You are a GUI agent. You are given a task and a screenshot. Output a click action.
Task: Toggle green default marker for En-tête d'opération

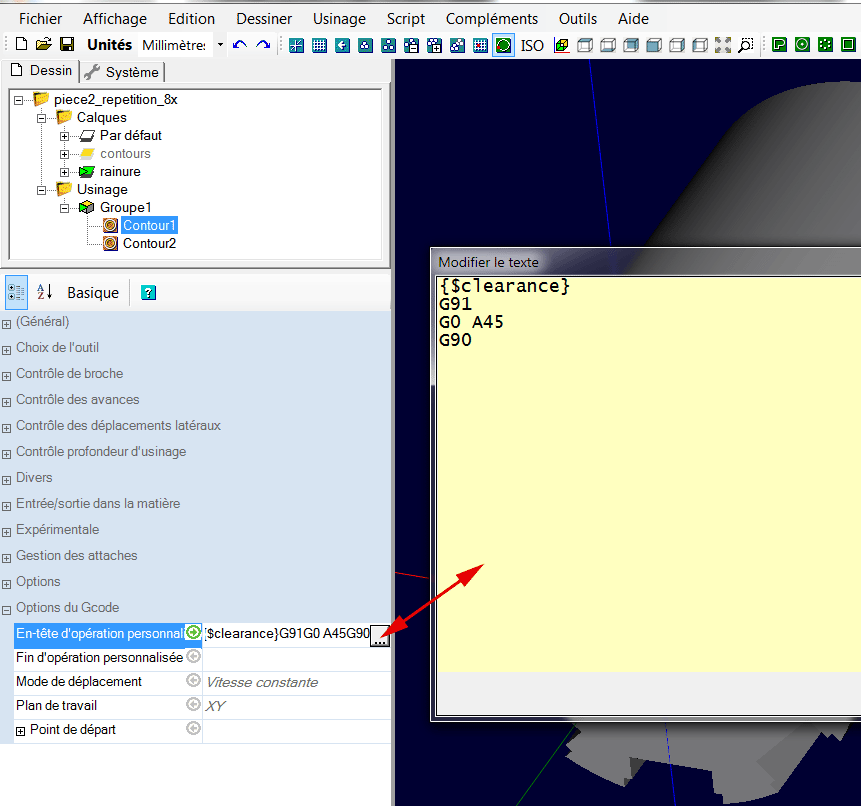pyautogui.click(x=193, y=633)
